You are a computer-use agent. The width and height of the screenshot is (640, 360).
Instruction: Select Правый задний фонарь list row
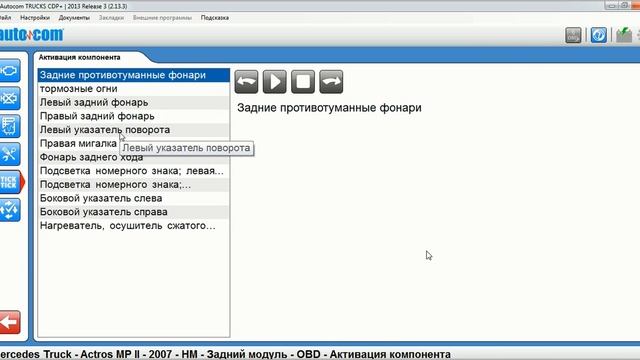(x=133, y=116)
